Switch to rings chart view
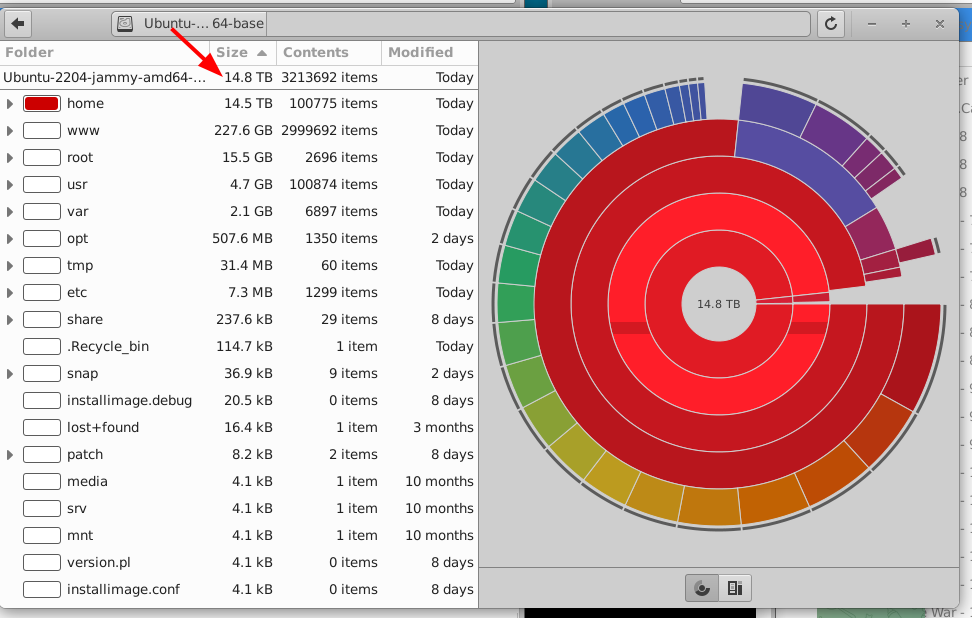This screenshot has height=618, width=972. point(701,588)
